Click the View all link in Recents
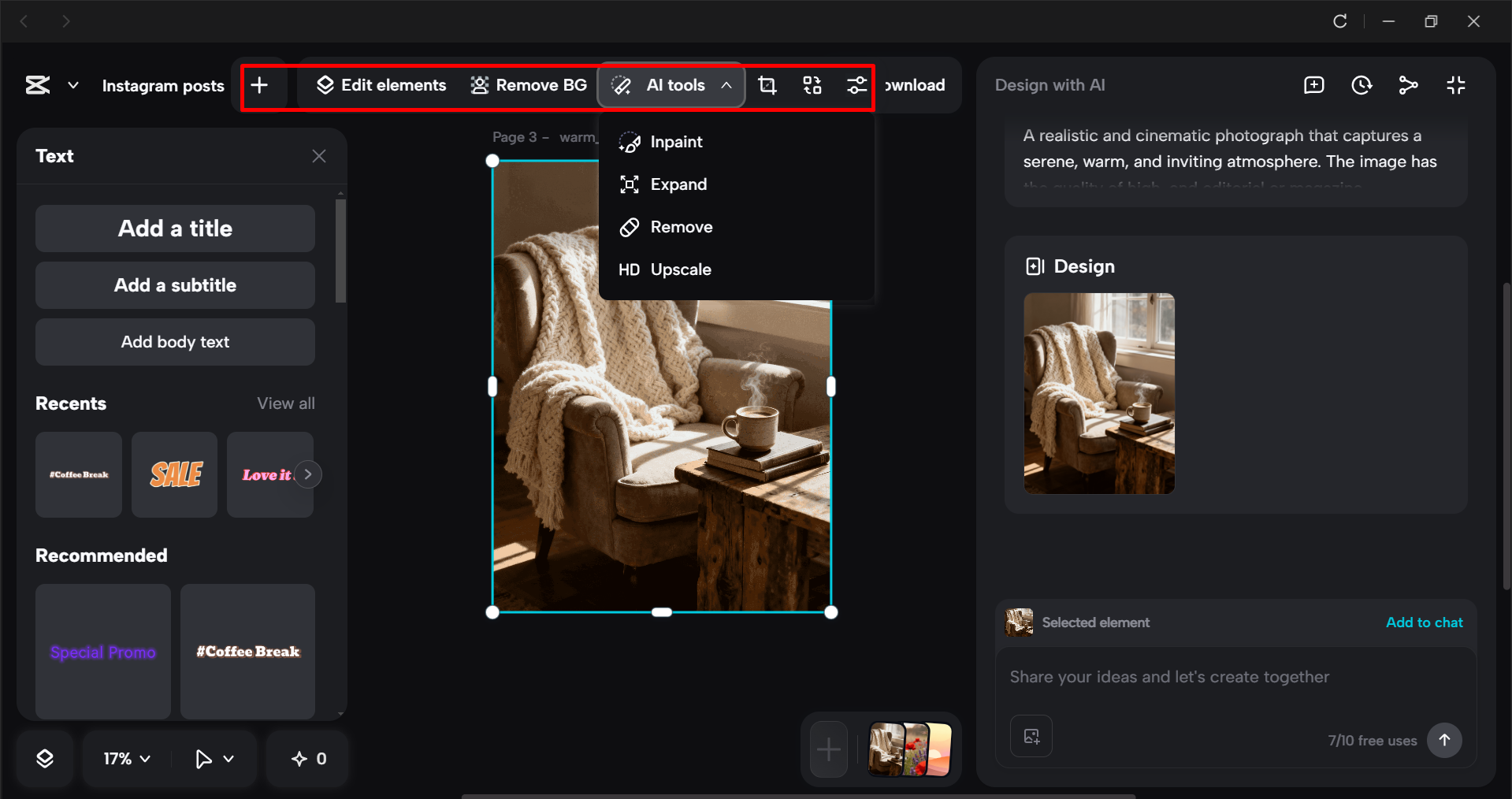Image resolution: width=1512 pixels, height=799 pixels. coord(285,403)
